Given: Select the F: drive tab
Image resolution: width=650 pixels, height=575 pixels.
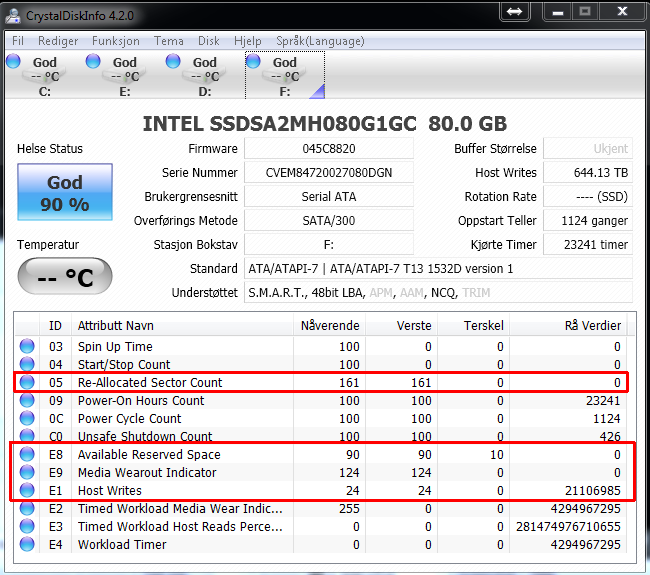Looking at the screenshot, I should [285, 75].
